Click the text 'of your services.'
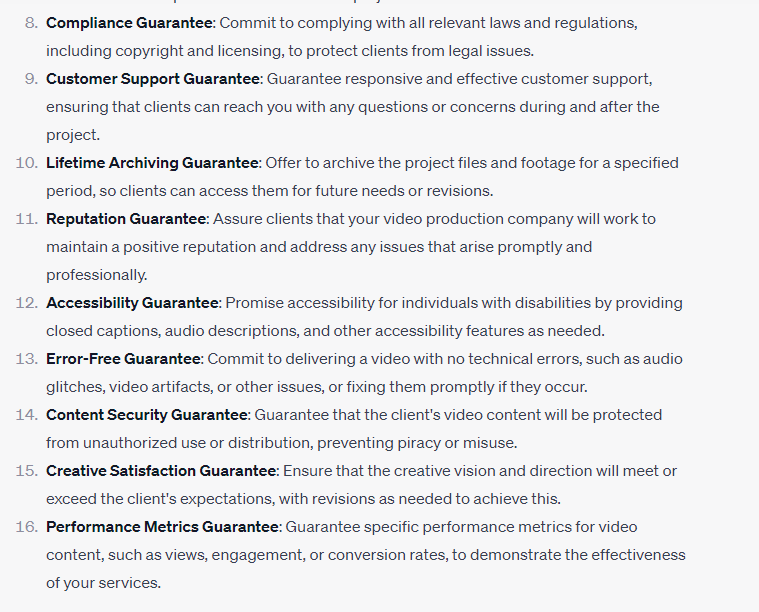This screenshot has height=612, width=759. click(103, 582)
